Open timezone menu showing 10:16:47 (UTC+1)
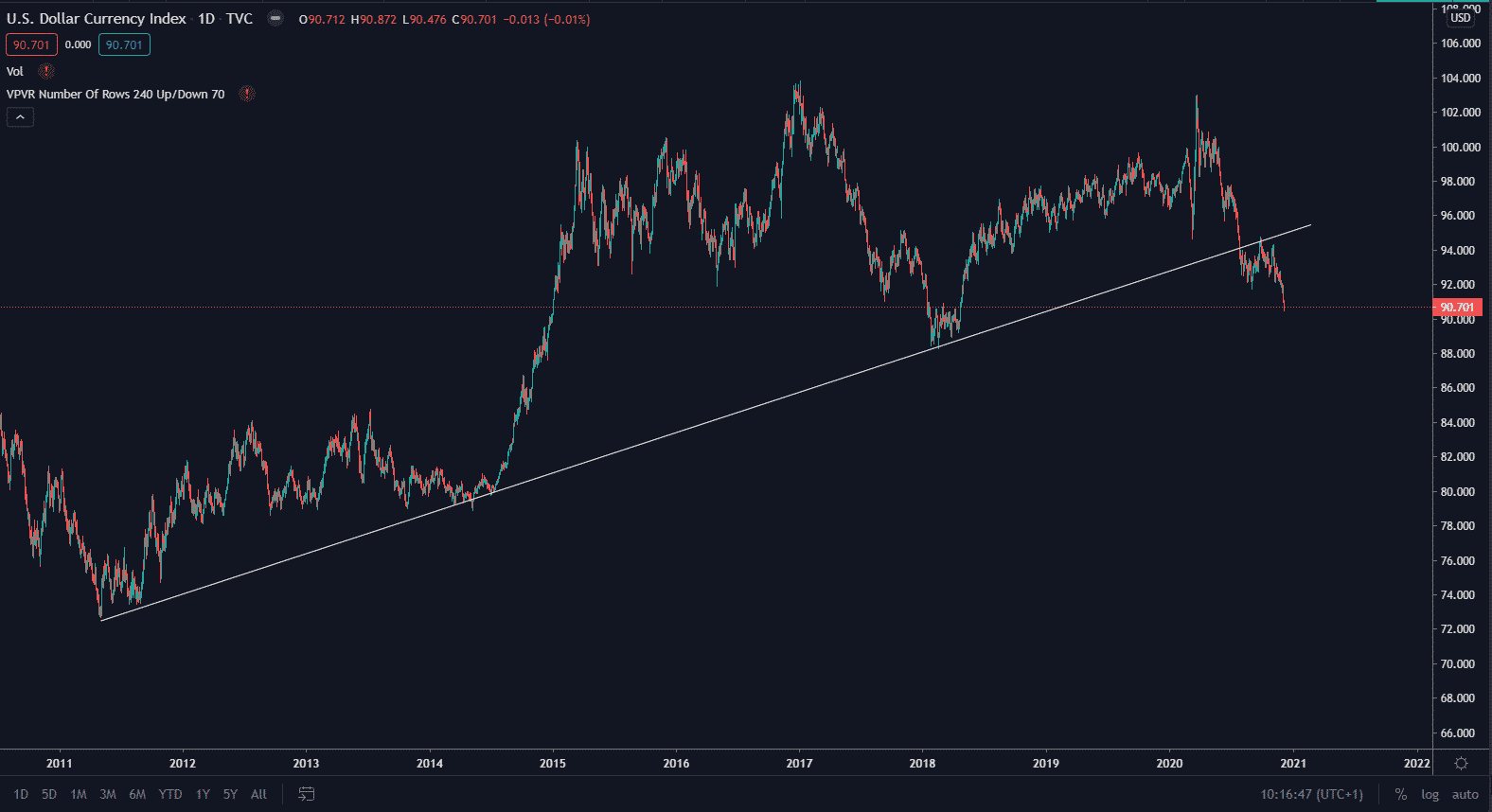Viewport: 1492px width, 812px height. [1311, 794]
